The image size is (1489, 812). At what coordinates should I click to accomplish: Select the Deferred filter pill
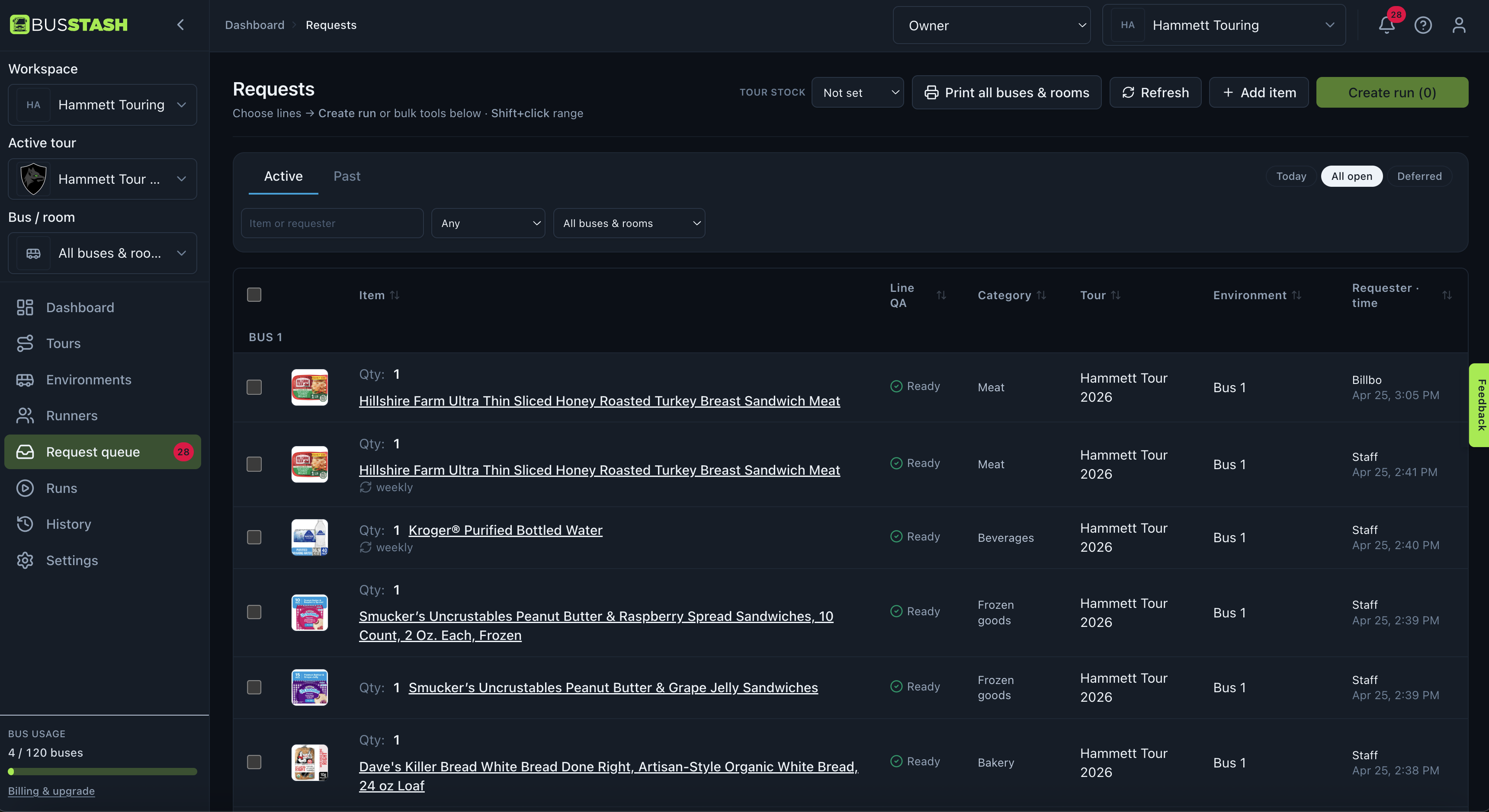click(1419, 176)
